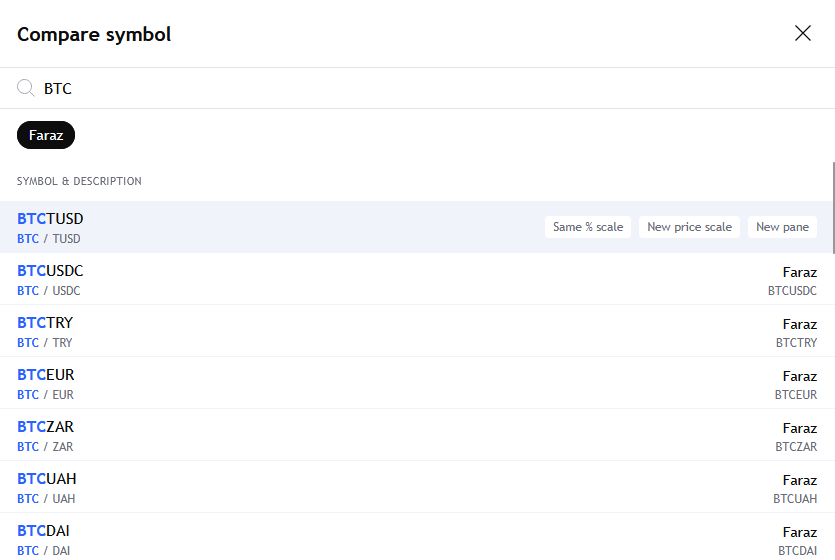Click the BTC / TRY description text
This screenshot has height=560, width=835.
pos(45,343)
